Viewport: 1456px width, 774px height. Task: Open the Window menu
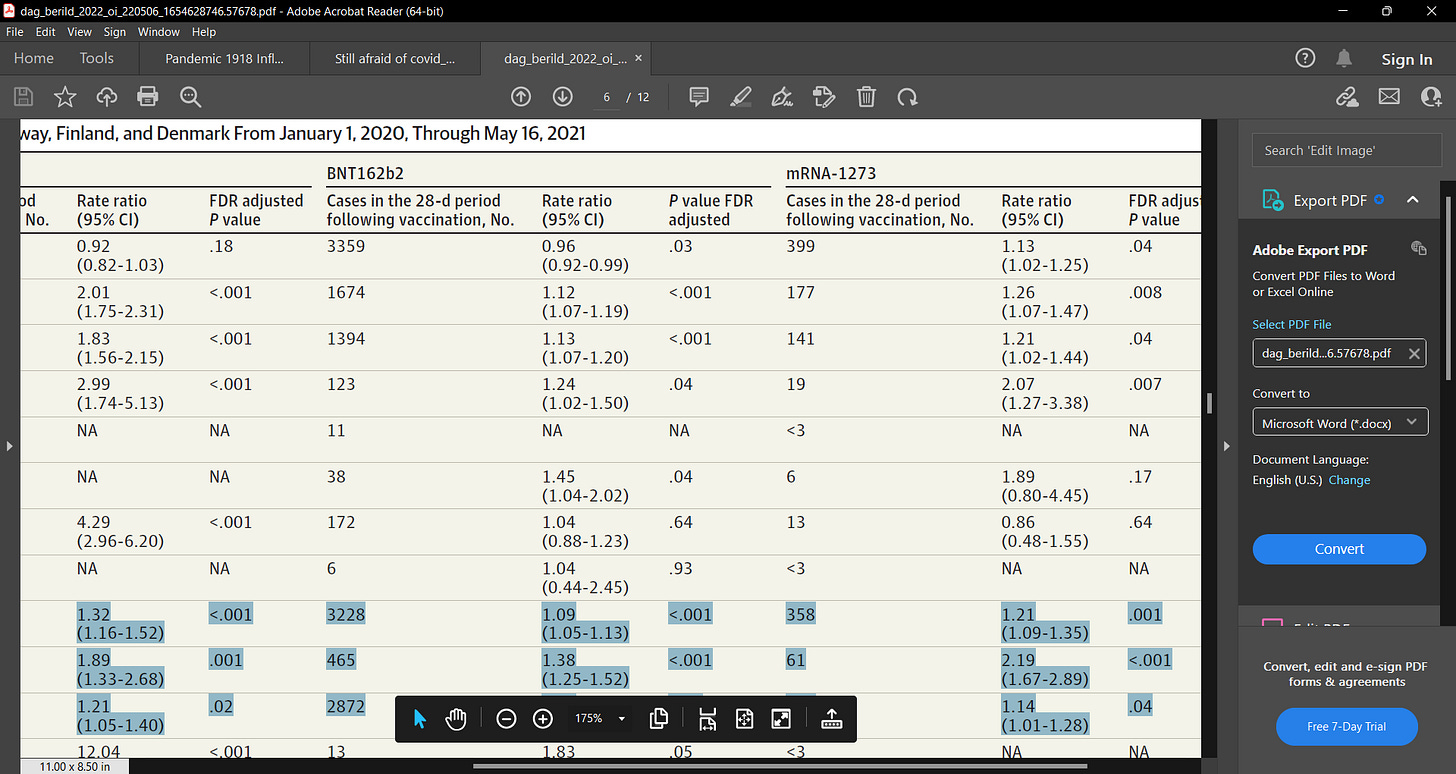pyautogui.click(x=159, y=32)
